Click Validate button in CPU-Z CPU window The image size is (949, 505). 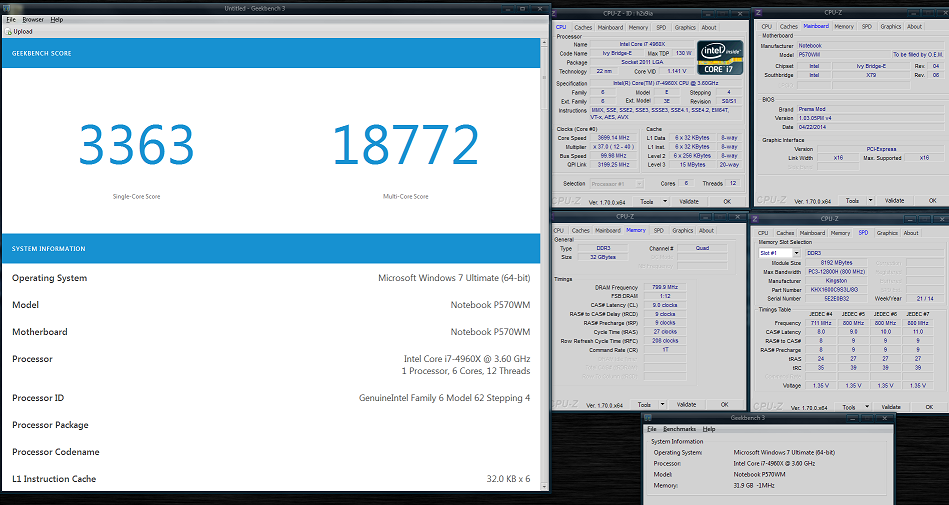pos(689,202)
